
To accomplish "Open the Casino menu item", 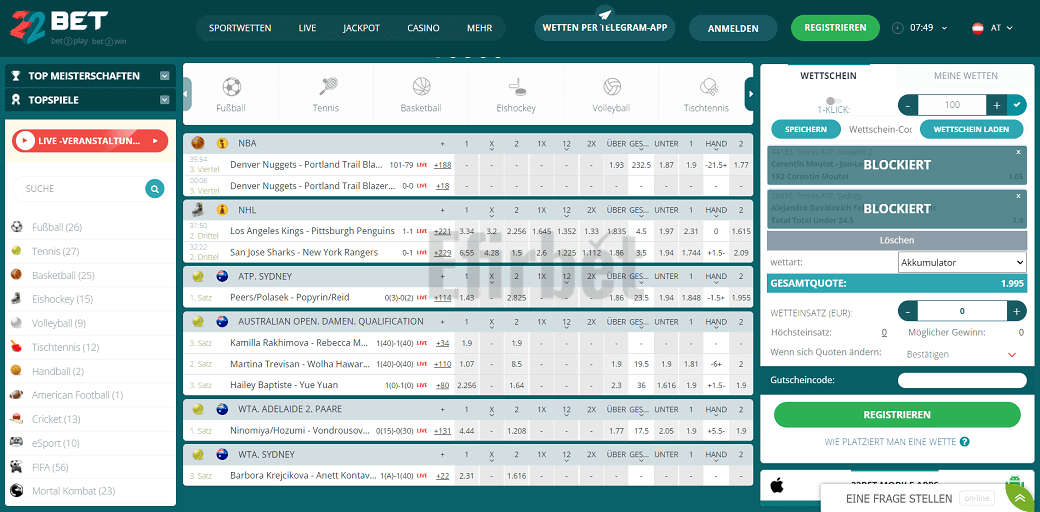I will click(423, 28).
